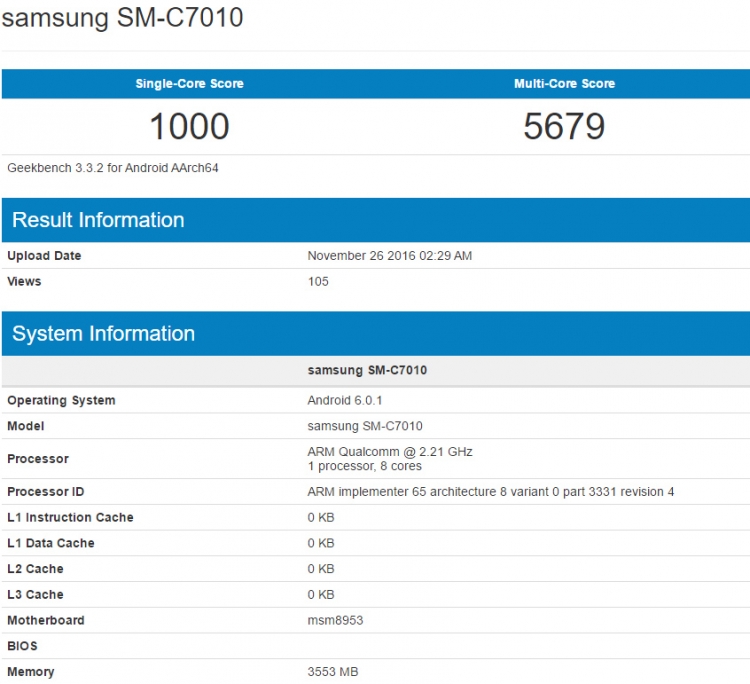The image size is (750, 684).
Task: Click the Geekbench 3.3.2 for Android AArch64 text
Action: 113,168
